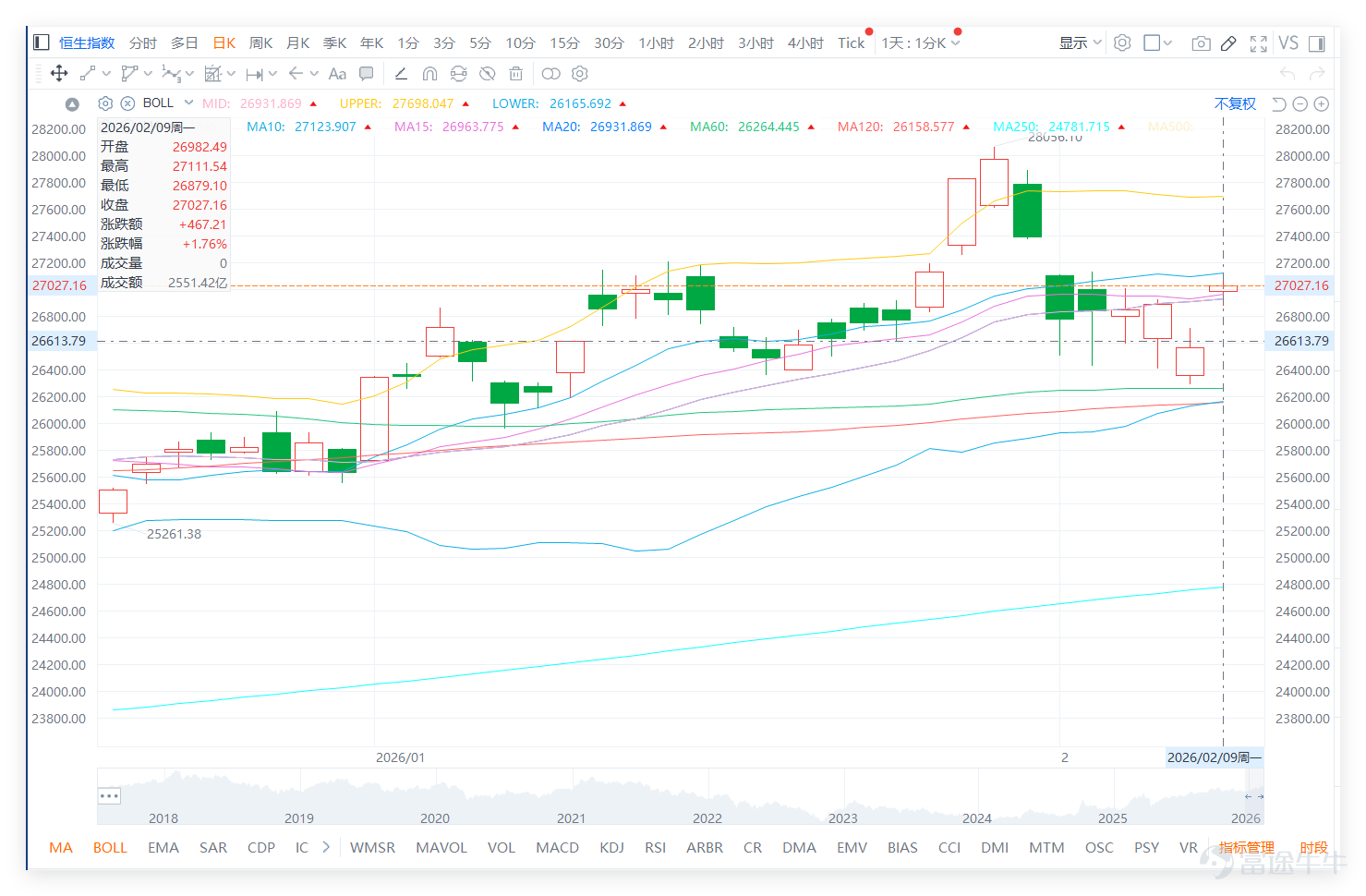Select the measurement range tool
The height and width of the screenshot is (896, 1366).
254,74
